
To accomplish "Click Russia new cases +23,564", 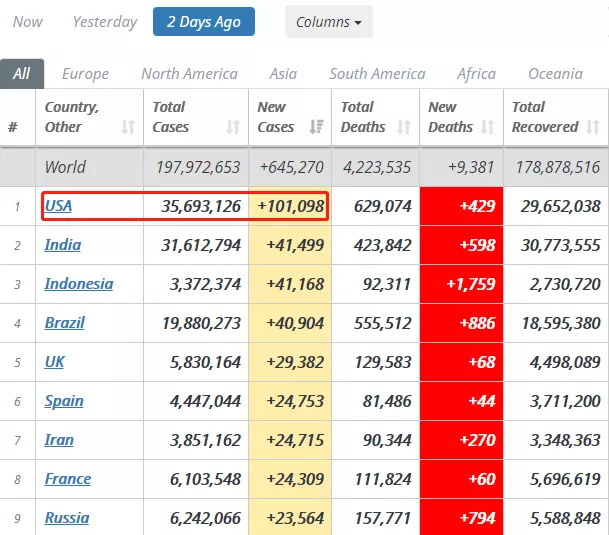I will point(295,518).
